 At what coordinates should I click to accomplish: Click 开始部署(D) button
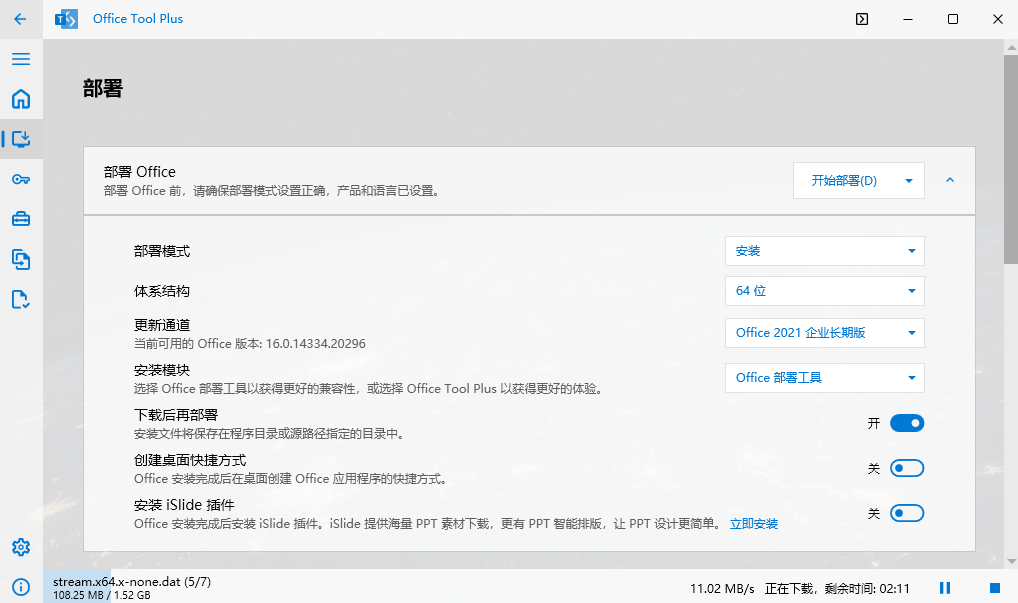click(844, 180)
